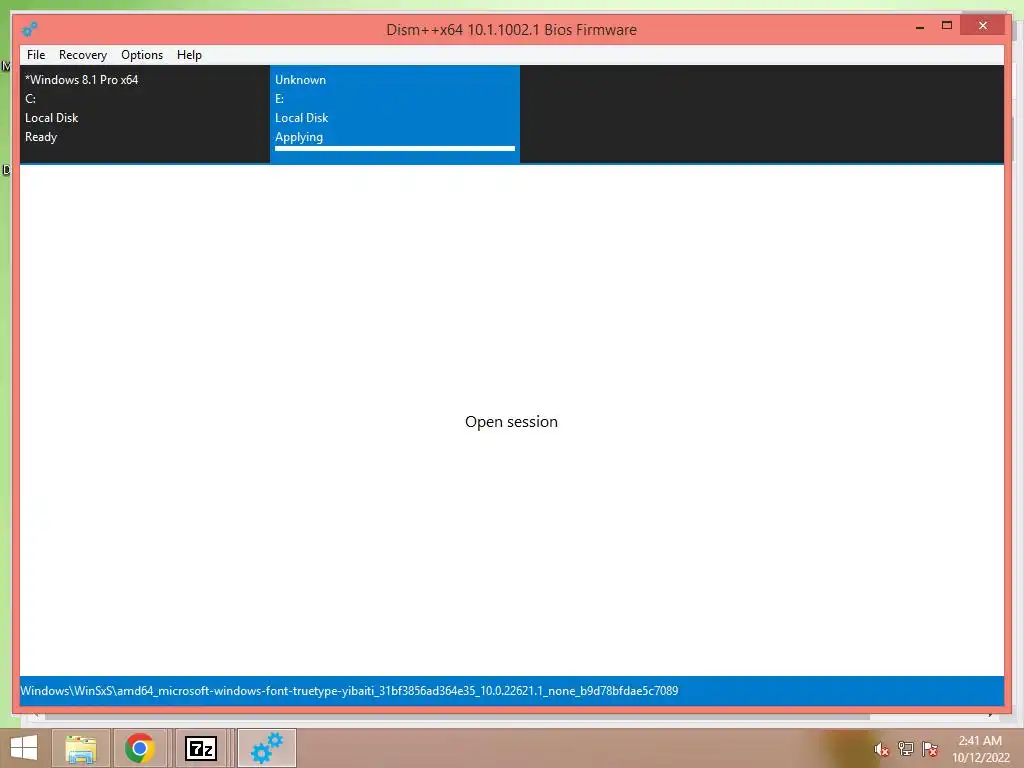Open the Recovery menu
The height and width of the screenshot is (768, 1024).
point(82,55)
